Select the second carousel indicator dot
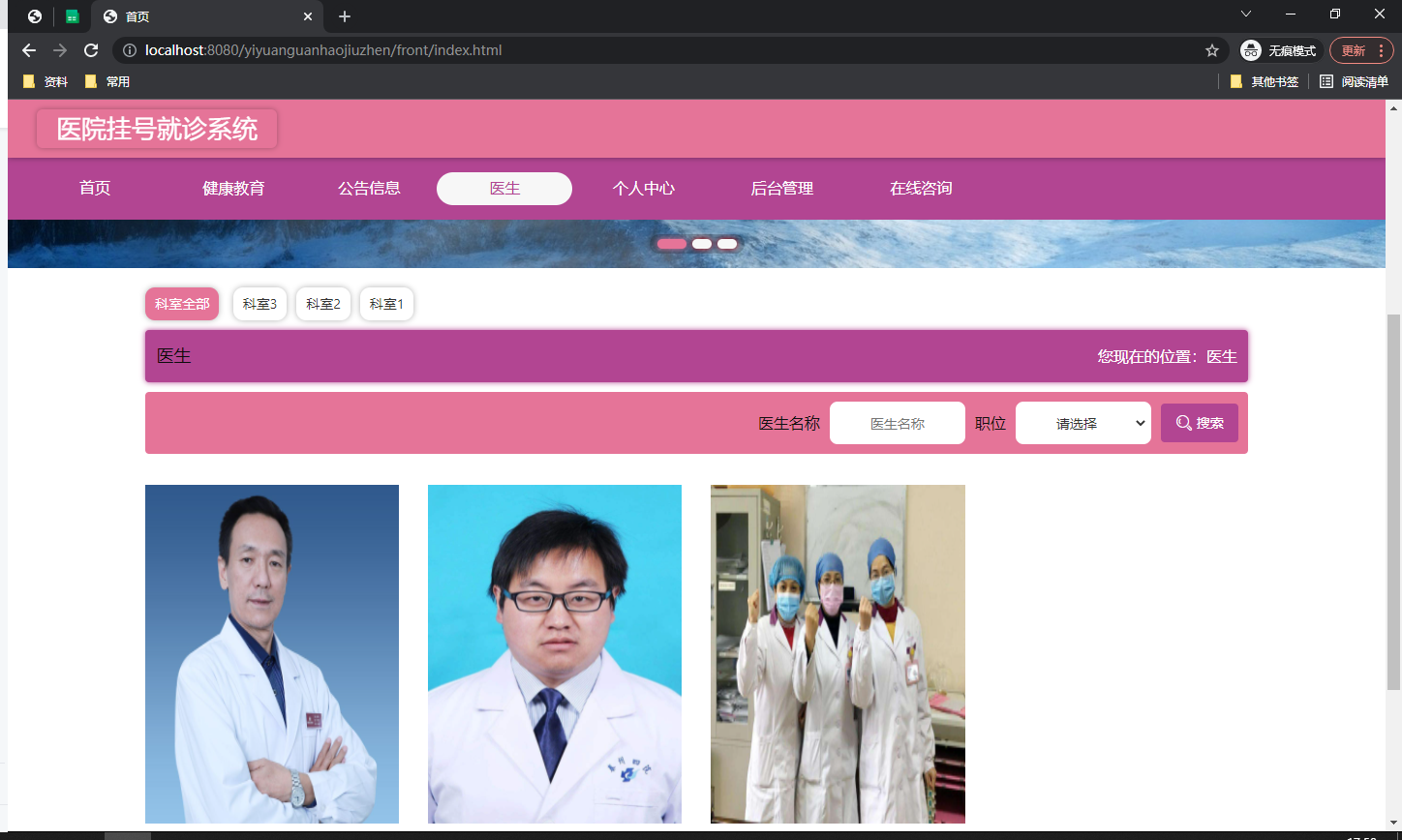The height and width of the screenshot is (840, 1402). click(702, 244)
